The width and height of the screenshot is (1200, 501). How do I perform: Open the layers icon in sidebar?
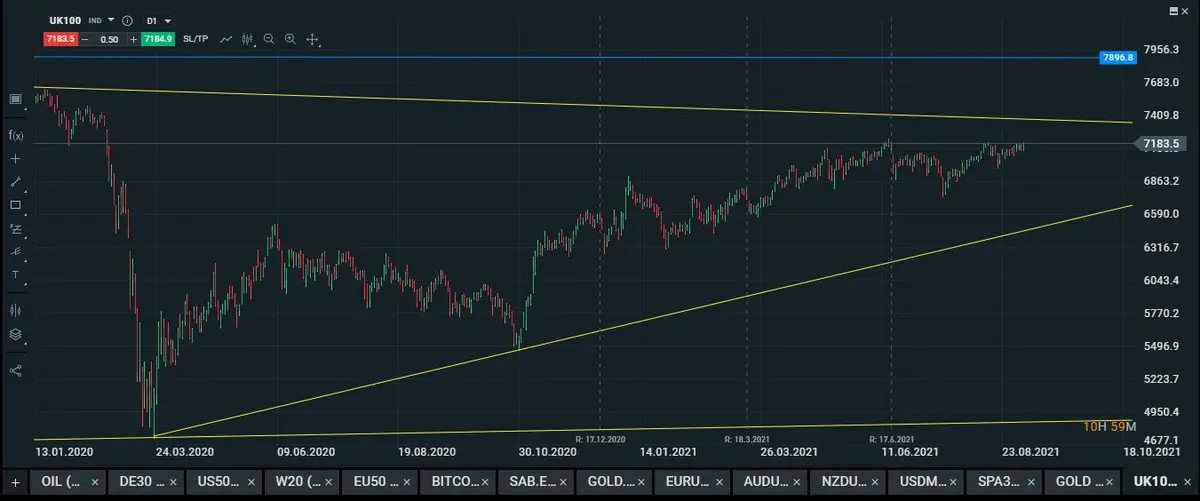[15, 335]
